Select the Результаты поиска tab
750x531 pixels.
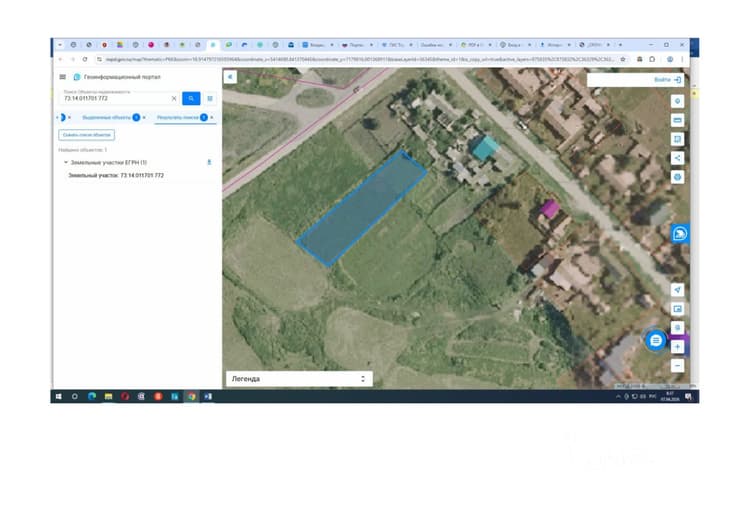tap(177, 118)
